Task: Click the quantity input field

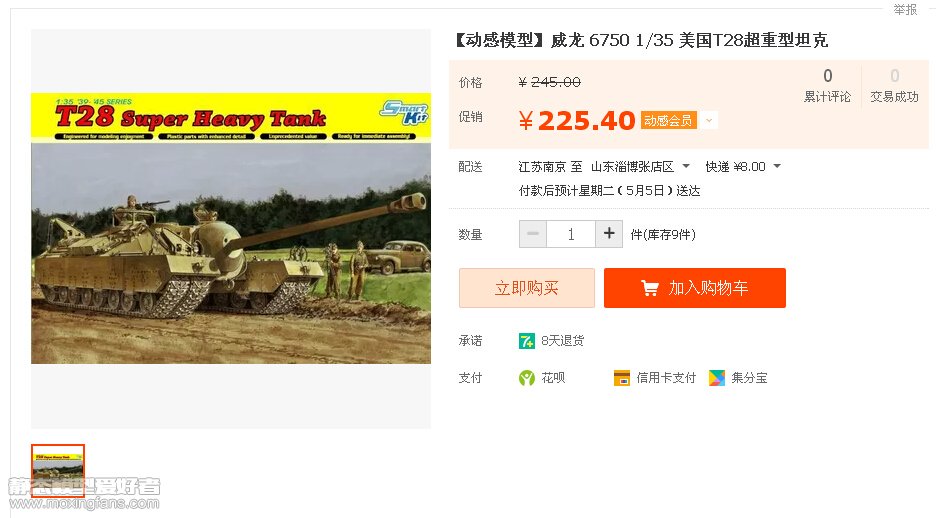Action: click(x=571, y=233)
